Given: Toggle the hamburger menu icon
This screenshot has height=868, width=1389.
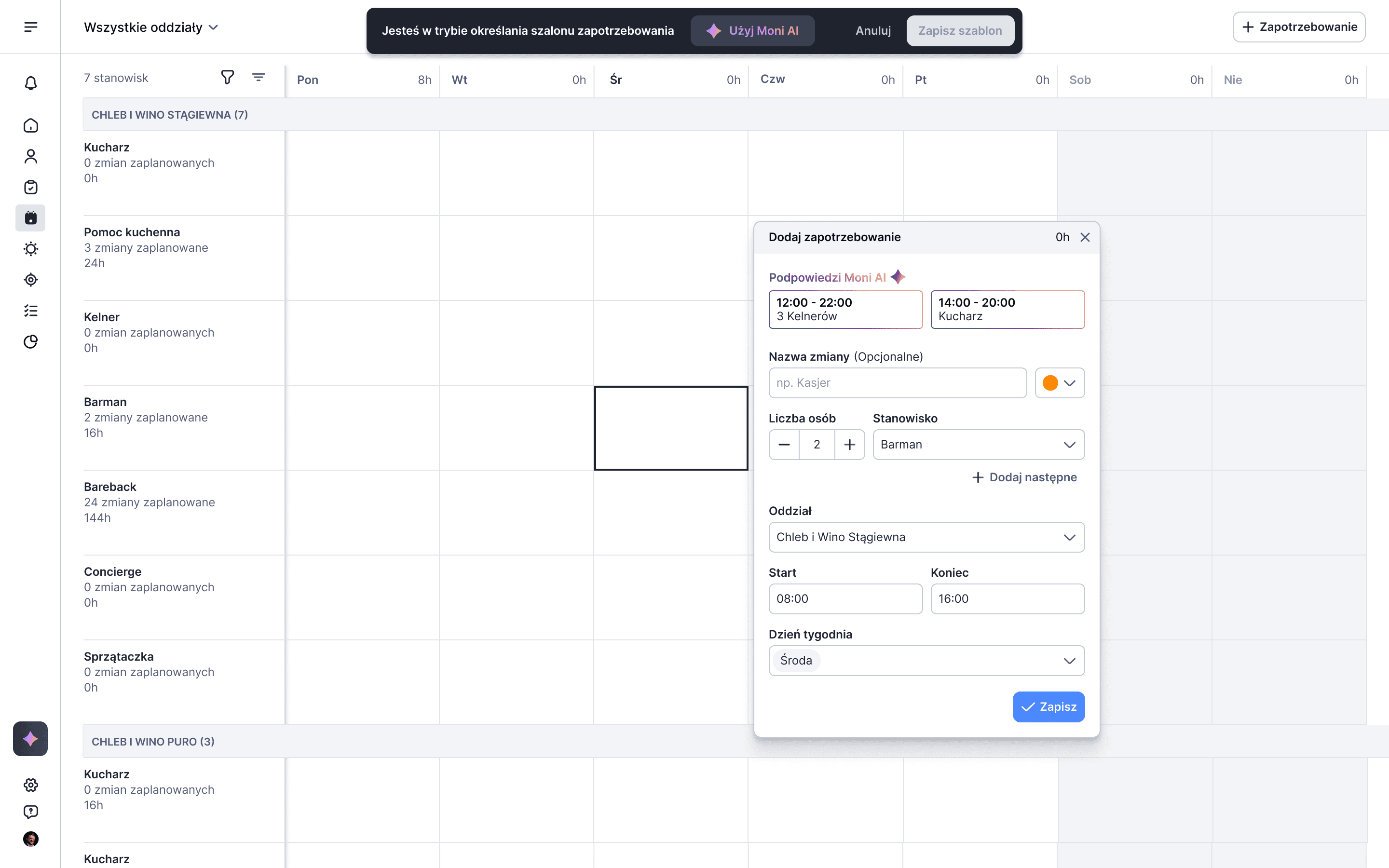Looking at the screenshot, I should 30,27.
